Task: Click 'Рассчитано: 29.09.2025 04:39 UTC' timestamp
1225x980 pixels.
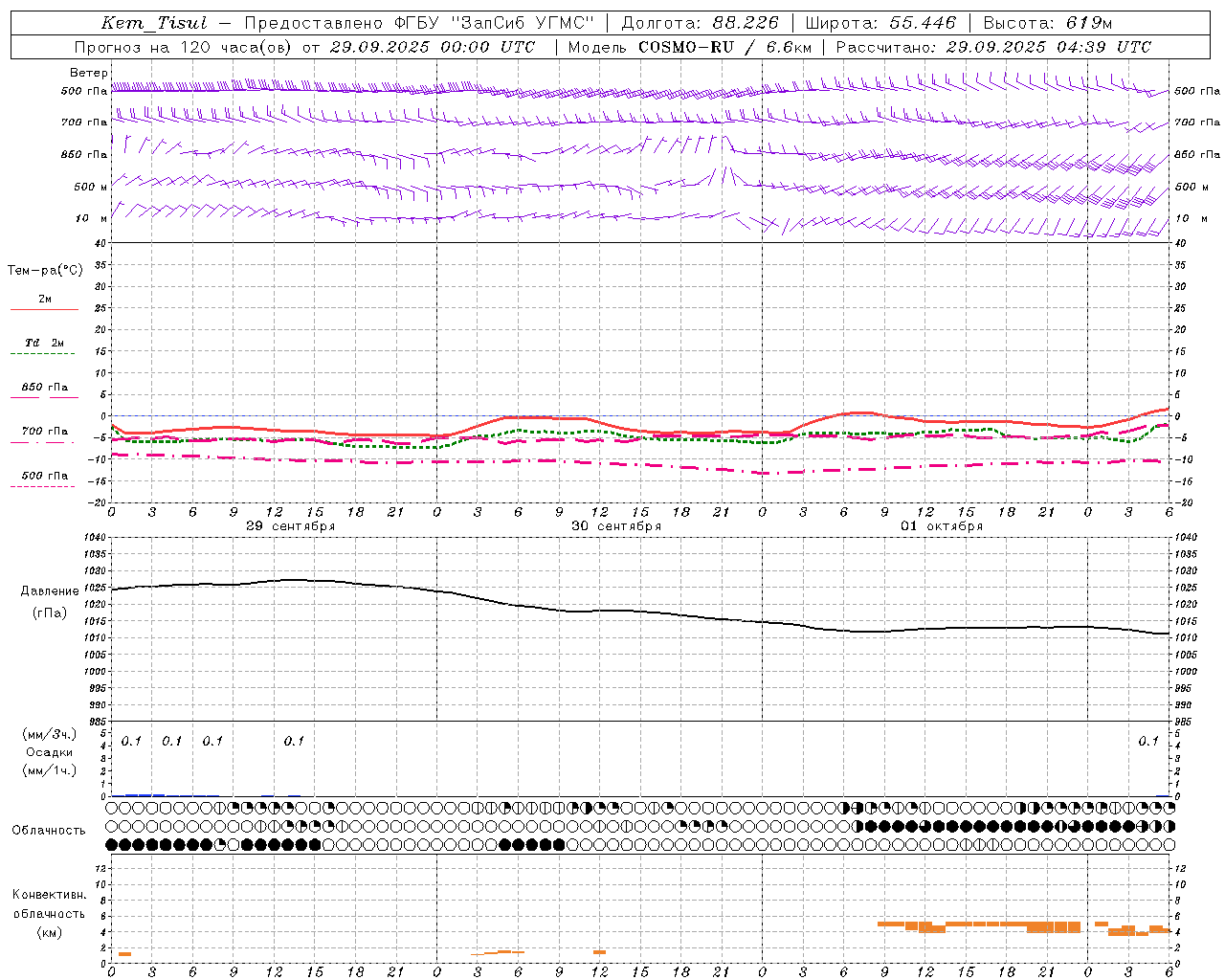Action: point(993,47)
